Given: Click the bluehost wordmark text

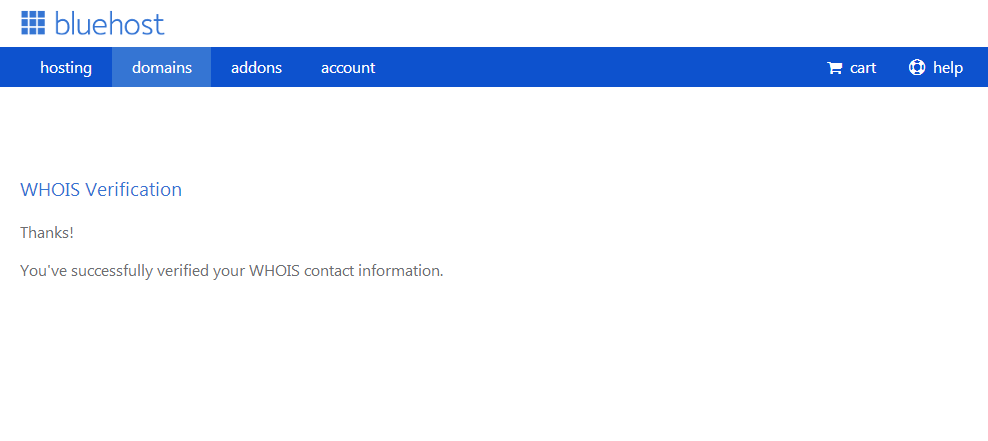Looking at the screenshot, I should click(x=109, y=23).
